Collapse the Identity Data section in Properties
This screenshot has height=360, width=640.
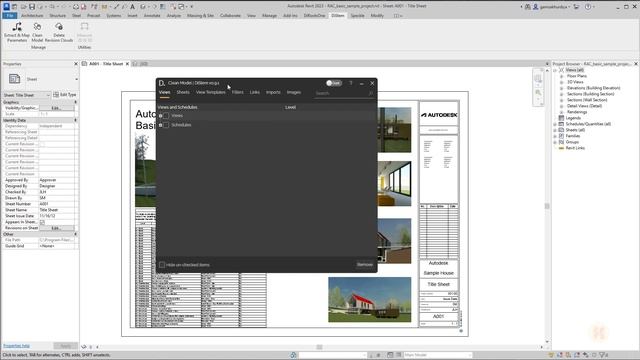76,120
